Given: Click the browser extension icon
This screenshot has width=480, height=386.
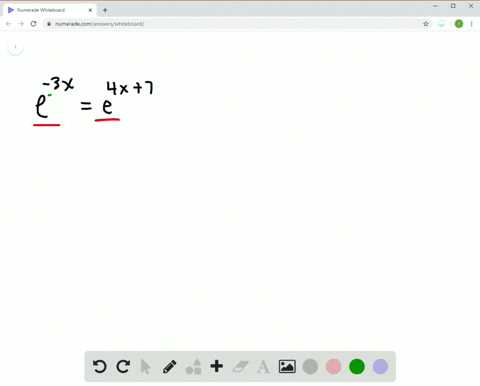Looking at the screenshot, I should [441, 24].
